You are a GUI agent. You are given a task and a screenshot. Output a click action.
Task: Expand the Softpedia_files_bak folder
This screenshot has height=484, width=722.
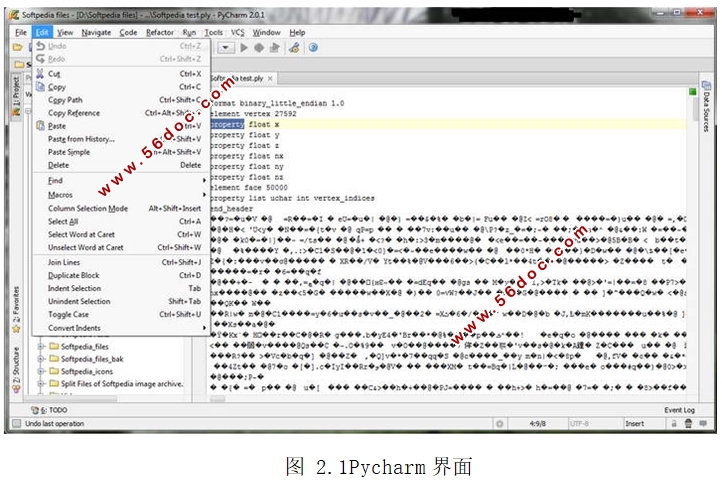41,359
